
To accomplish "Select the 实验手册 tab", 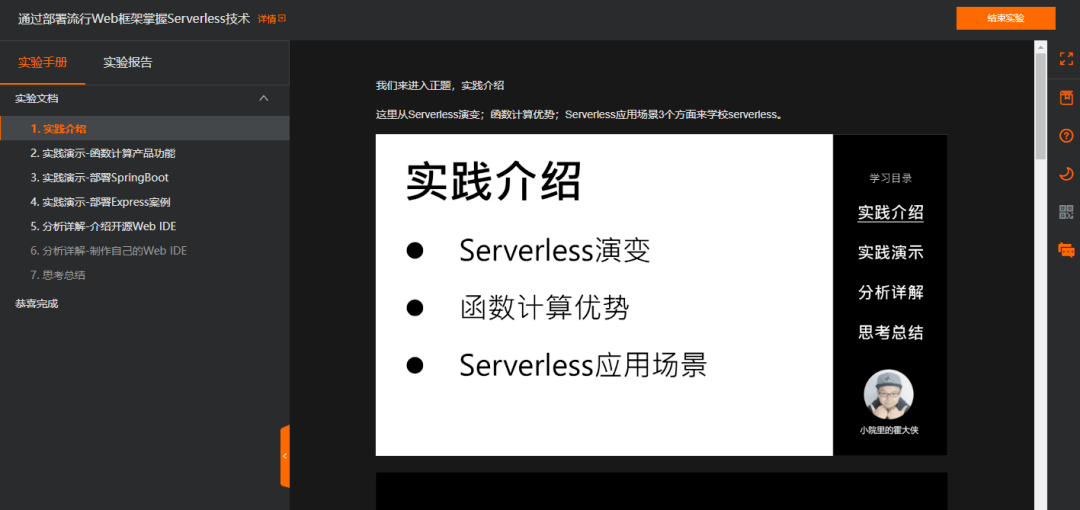I will point(43,63).
